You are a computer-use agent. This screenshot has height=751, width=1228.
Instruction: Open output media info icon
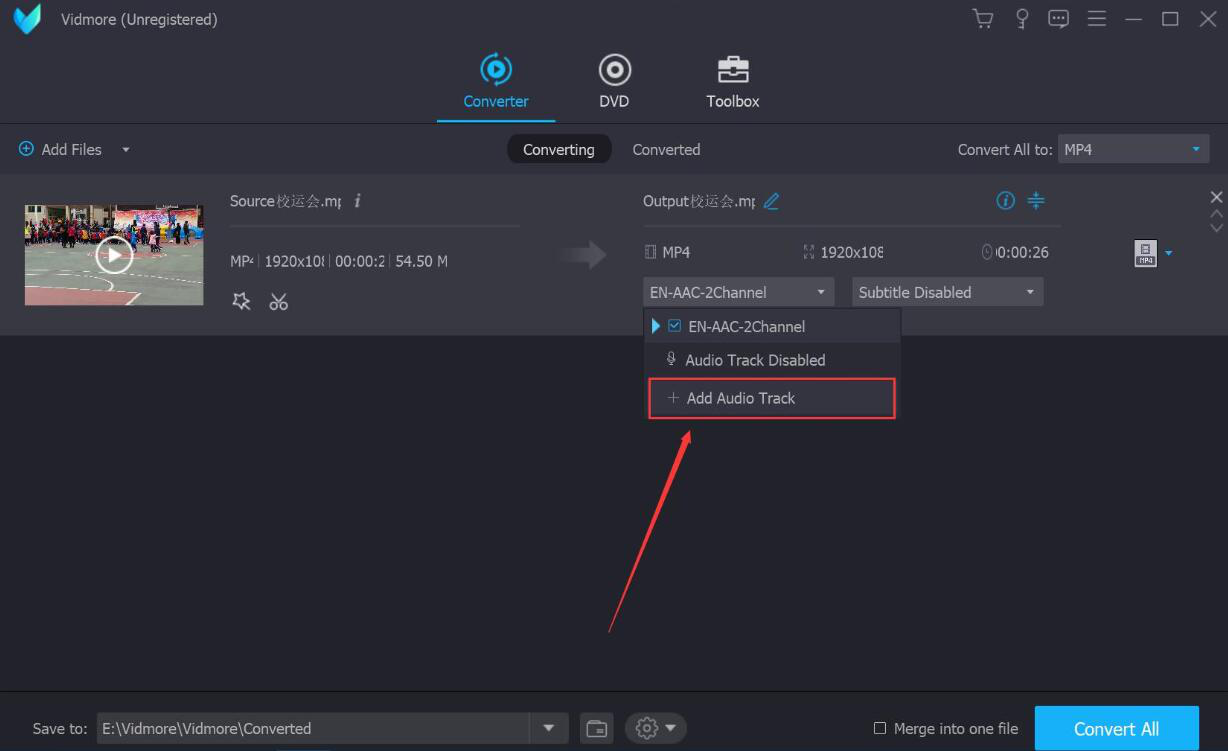click(1006, 200)
